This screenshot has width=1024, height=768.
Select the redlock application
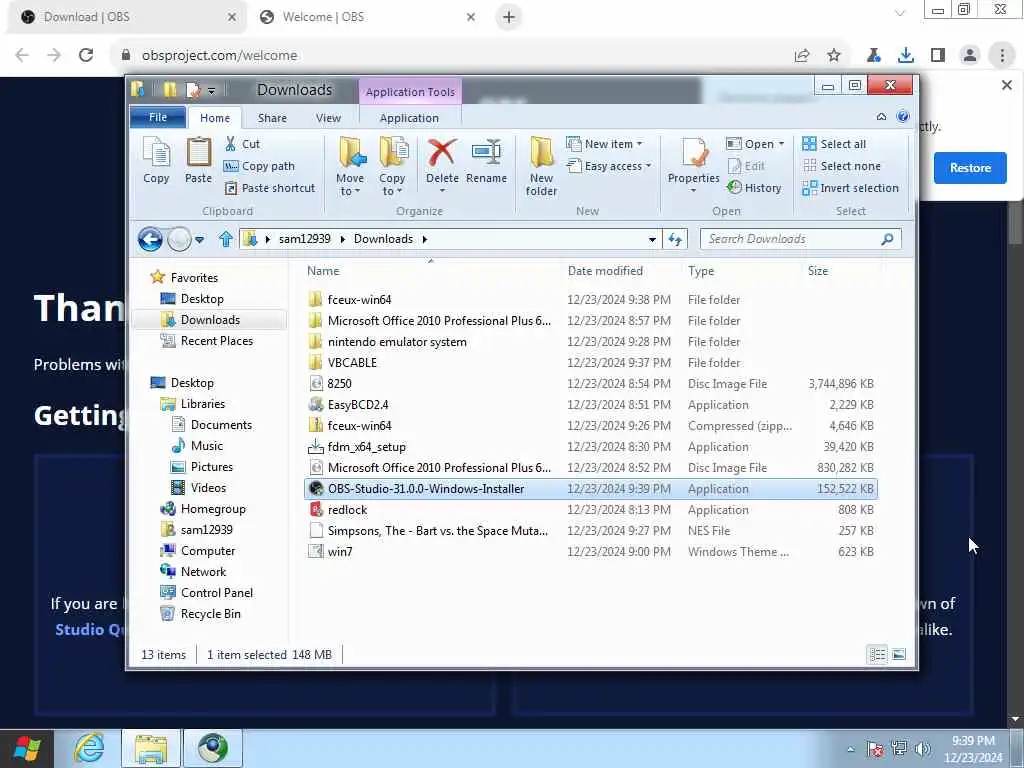click(347, 509)
